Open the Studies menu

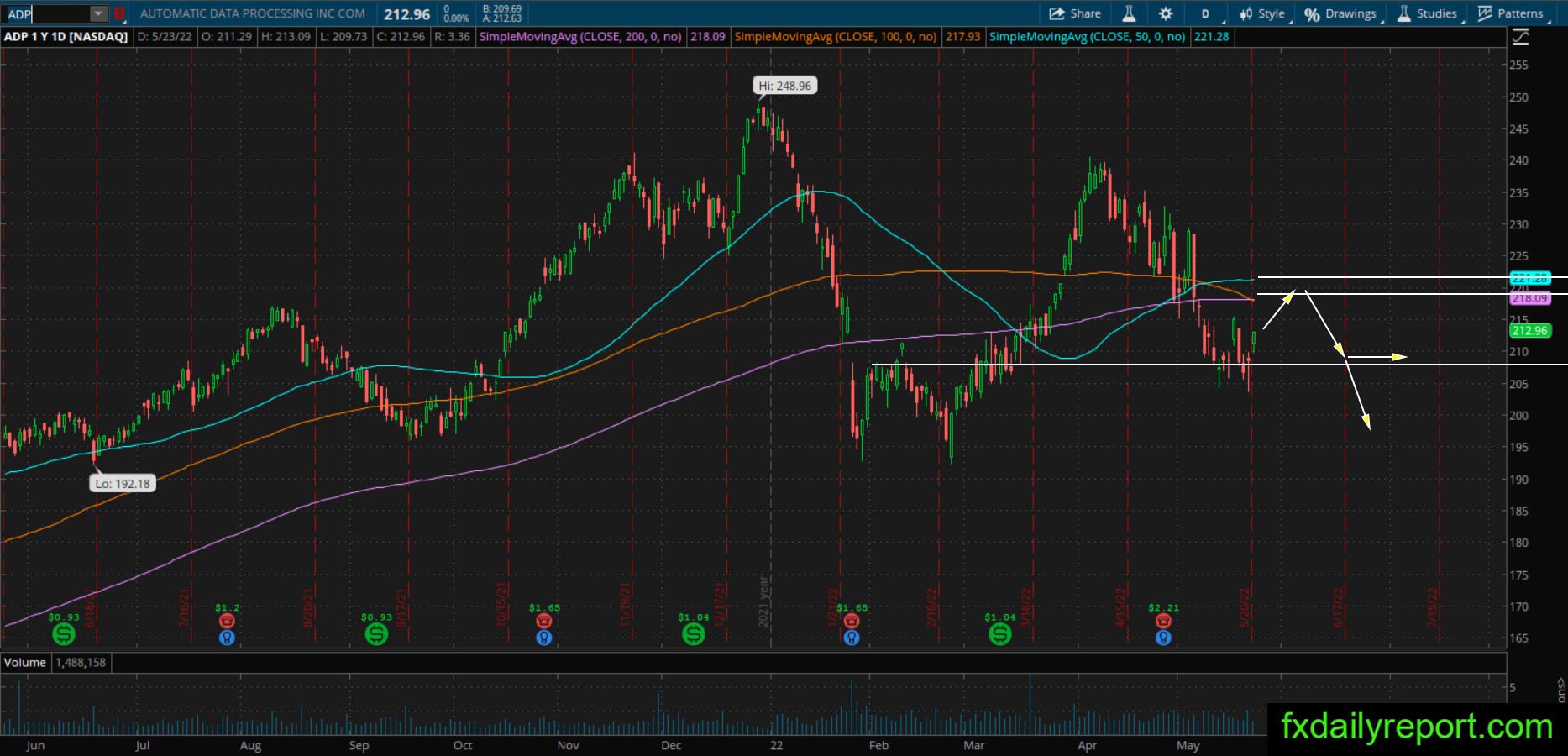(x=1427, y=13)
